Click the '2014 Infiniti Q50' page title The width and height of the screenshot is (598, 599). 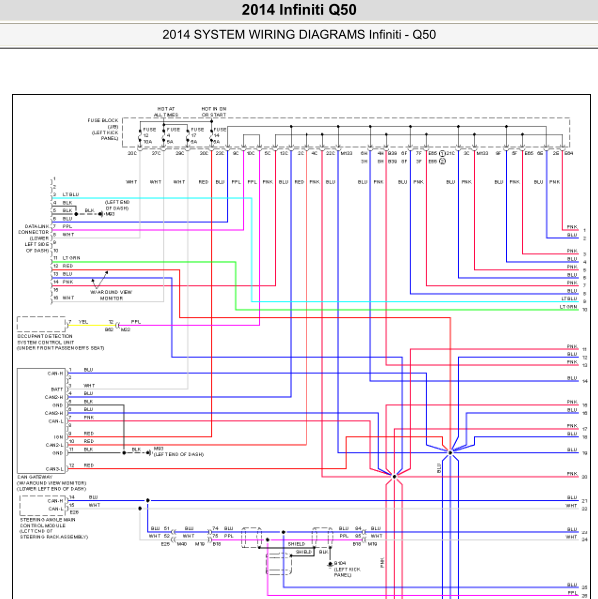[x=299, y=10]
